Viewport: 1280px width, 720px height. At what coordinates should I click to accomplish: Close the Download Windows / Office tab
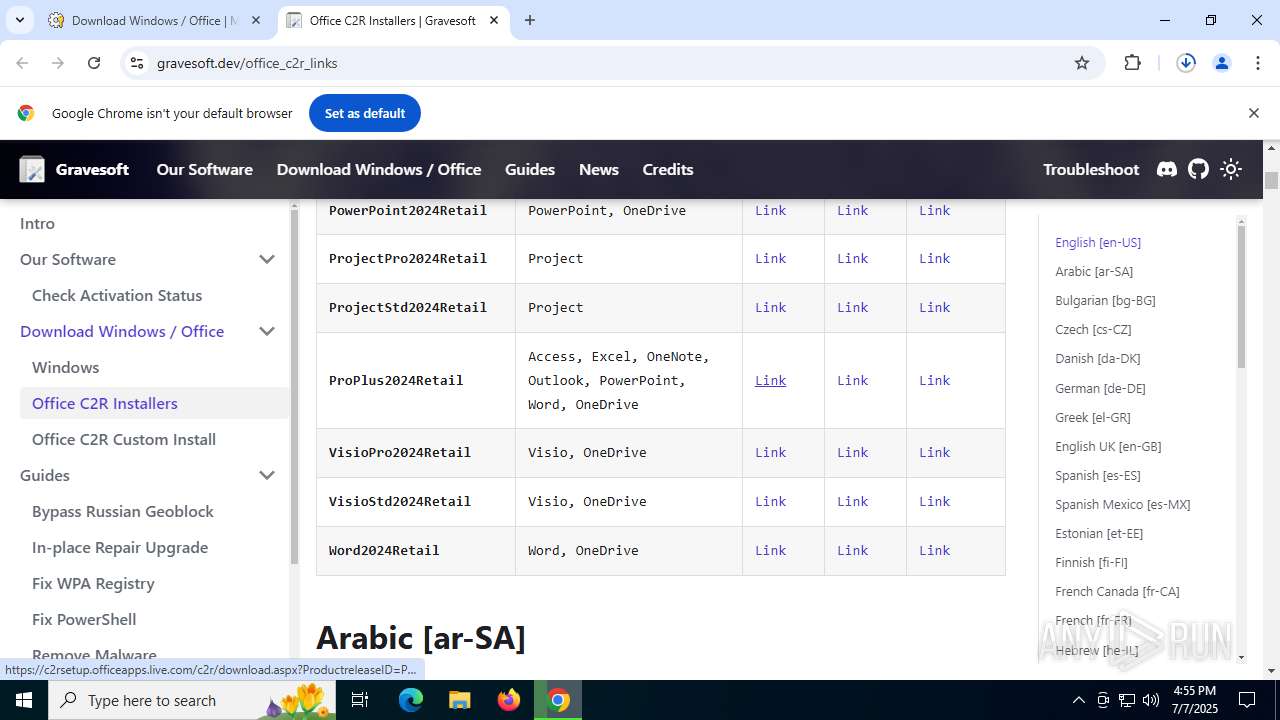coord(256,20)
